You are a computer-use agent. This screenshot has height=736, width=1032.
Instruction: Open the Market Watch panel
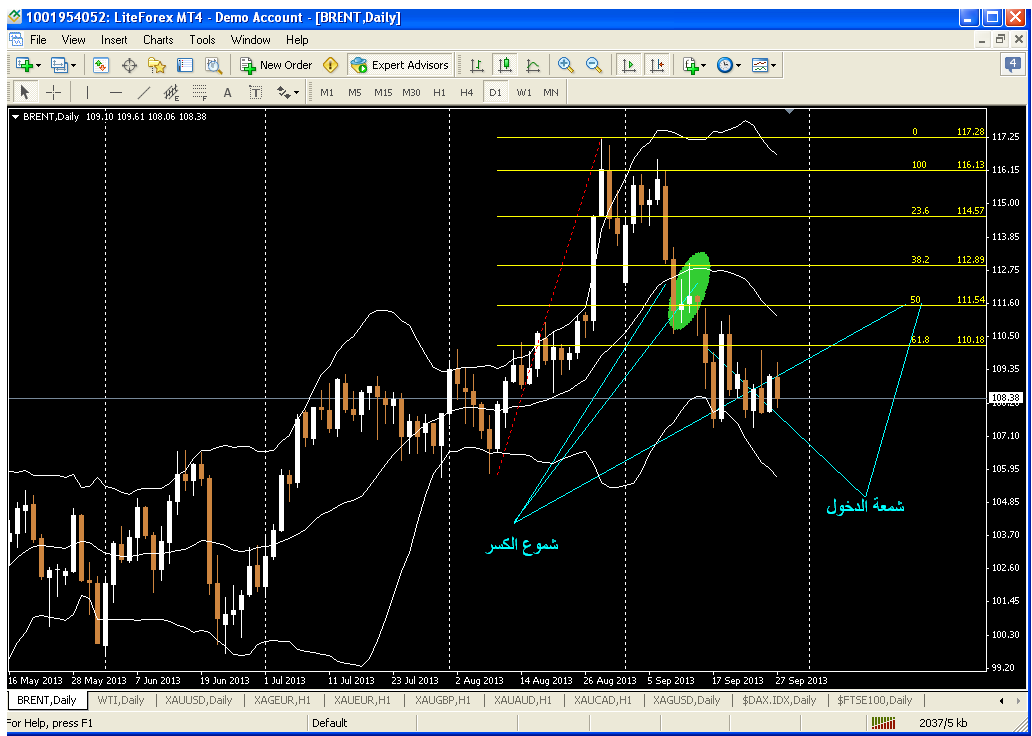pos(101,65)
